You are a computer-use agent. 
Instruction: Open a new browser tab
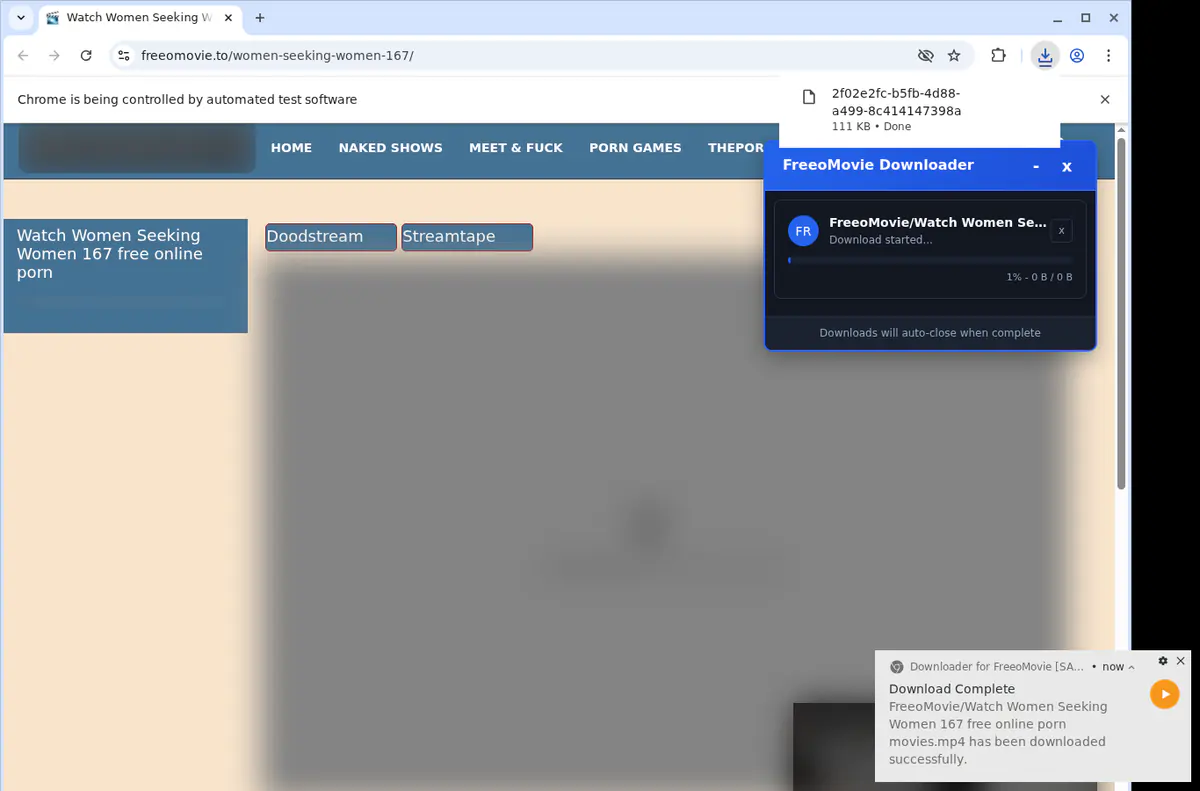pyautogui.click(x=260, y=18)
